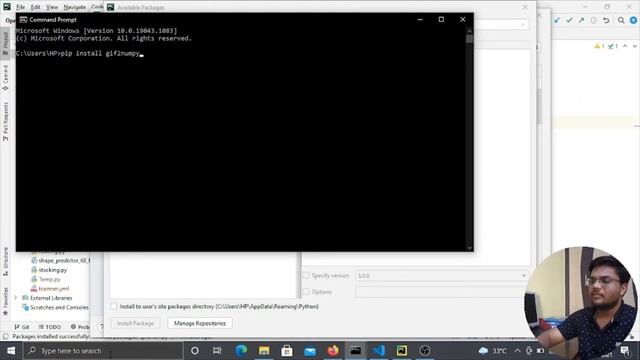Image resolution: width=640 pixels, height=360 pixels.
Task: Click Packages installed successfully status message
Action: (51, 337)
